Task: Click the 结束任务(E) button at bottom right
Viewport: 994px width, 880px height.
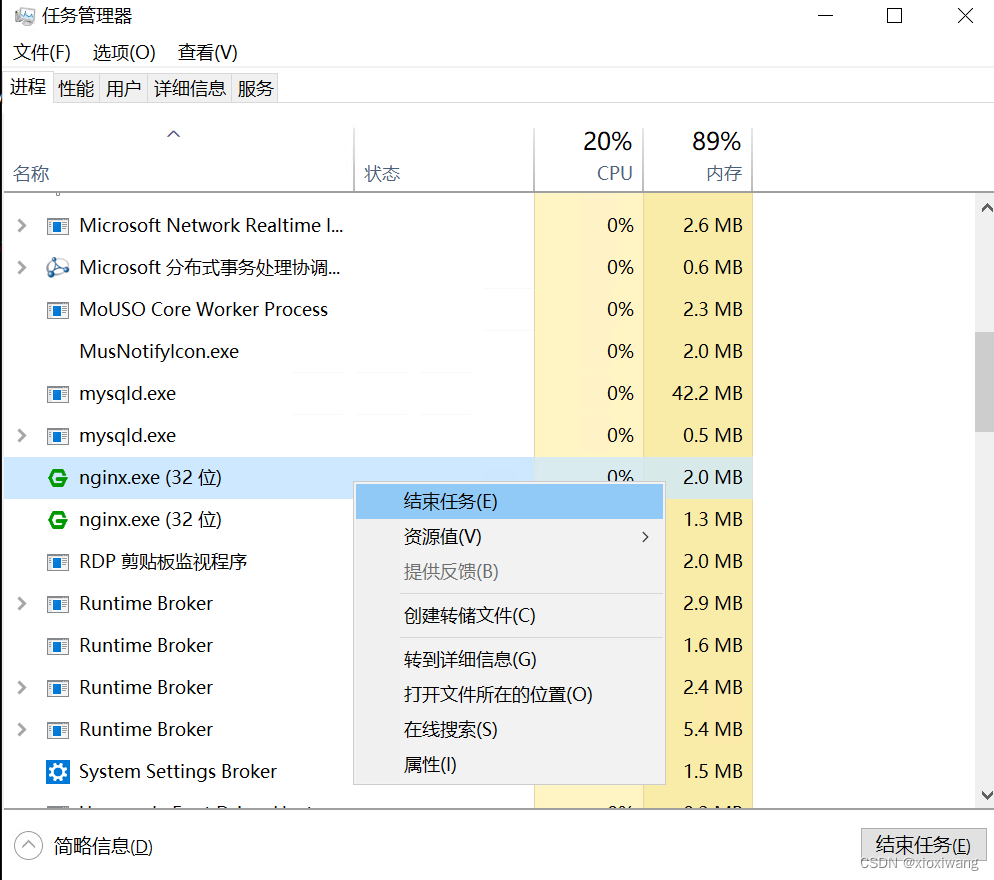Action: pos(923,845)
